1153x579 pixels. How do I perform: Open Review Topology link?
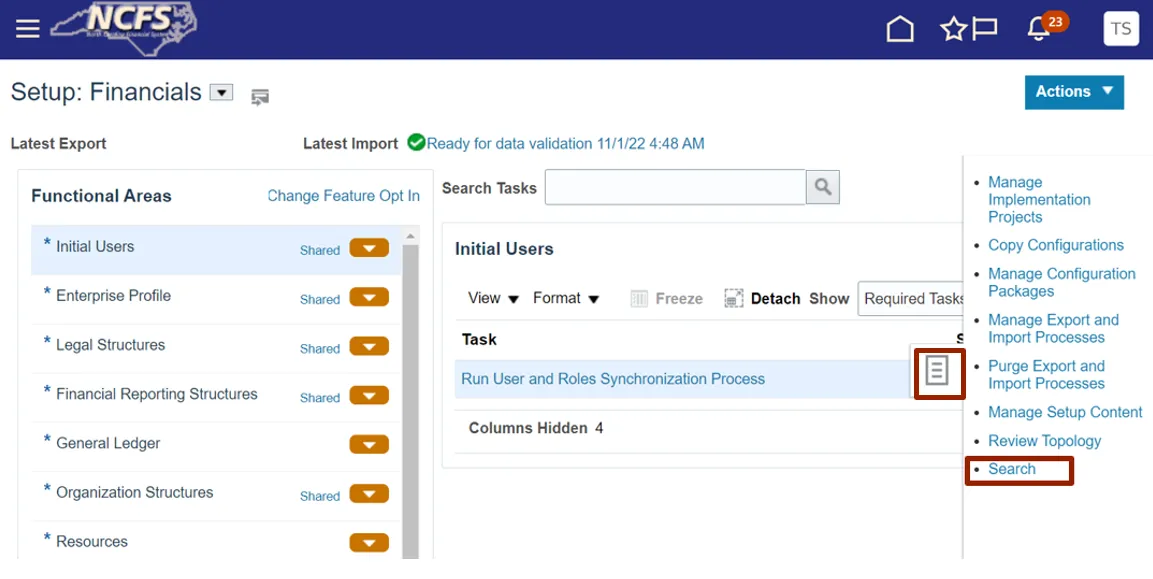coord(1045,441)
